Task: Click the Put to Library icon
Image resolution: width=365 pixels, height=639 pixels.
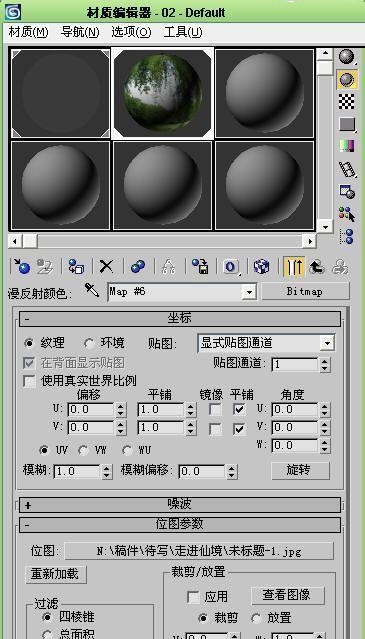Action: pos(200,267)
